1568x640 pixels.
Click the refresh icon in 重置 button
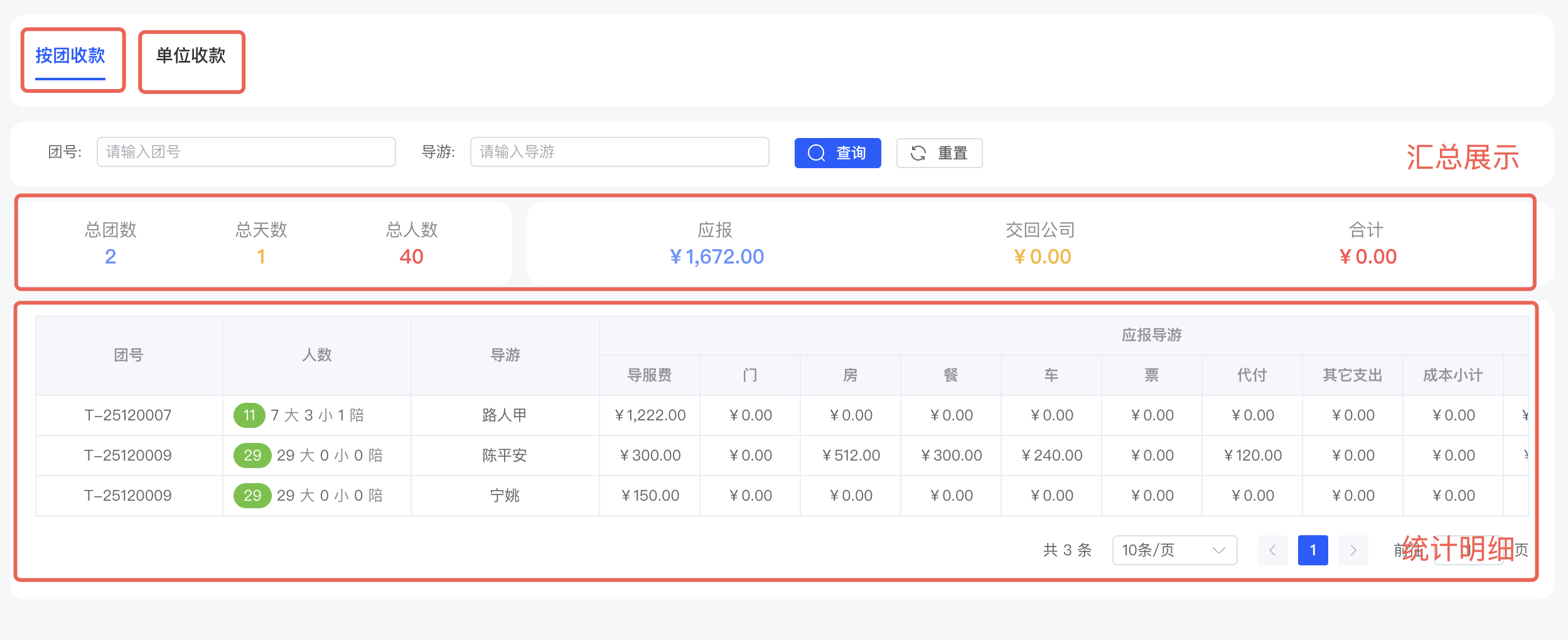(x=918, y=153)
